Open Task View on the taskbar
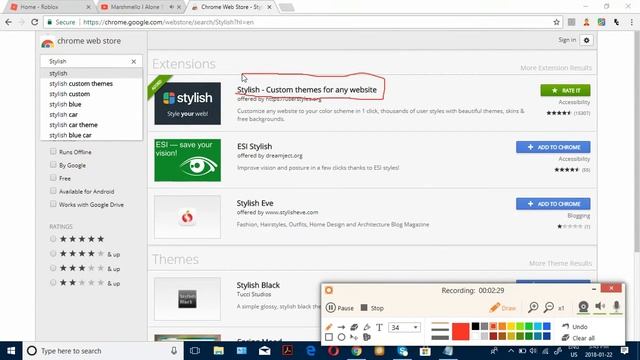640x360 pixels. 195,351
